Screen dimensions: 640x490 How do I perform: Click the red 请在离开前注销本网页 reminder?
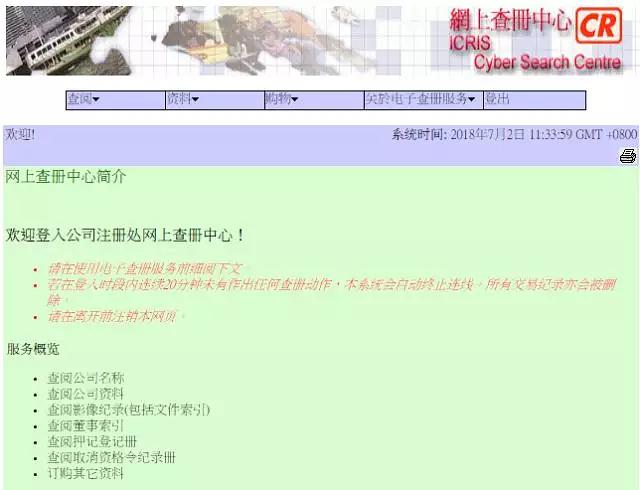116,316
